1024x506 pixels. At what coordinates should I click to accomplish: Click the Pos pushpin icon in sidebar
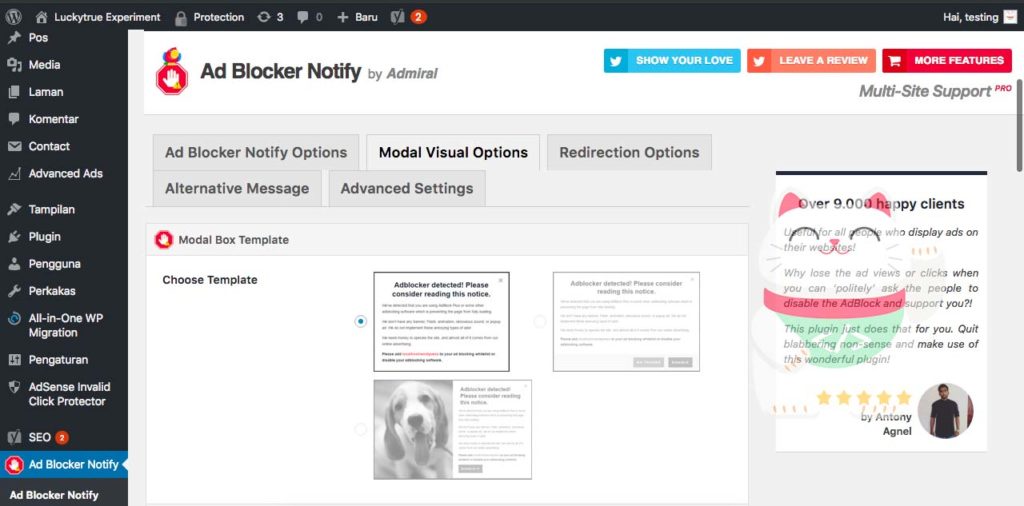(x=14, y=37)
